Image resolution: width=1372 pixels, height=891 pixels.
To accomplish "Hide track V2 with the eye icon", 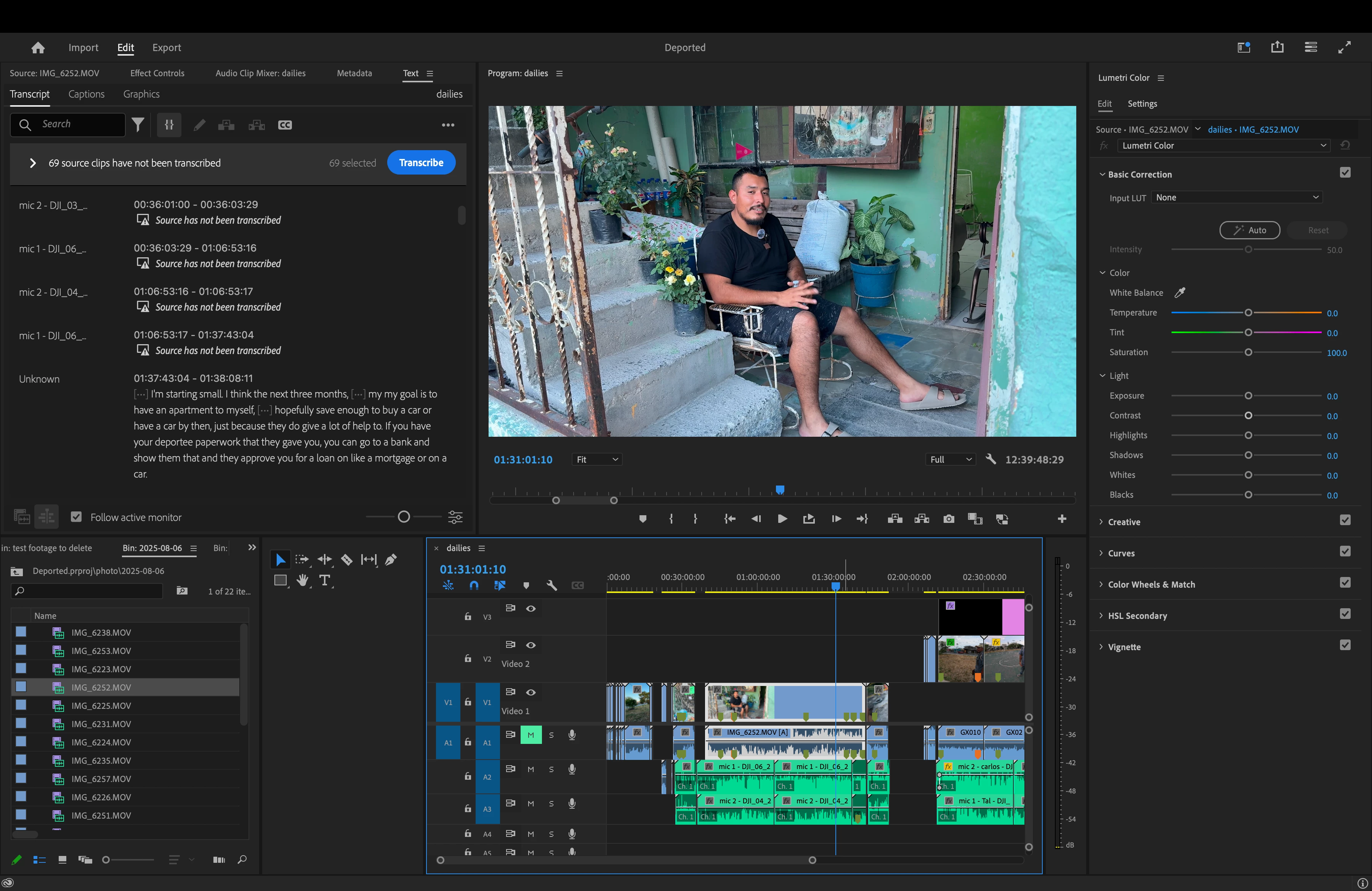I will pos(531,645).
